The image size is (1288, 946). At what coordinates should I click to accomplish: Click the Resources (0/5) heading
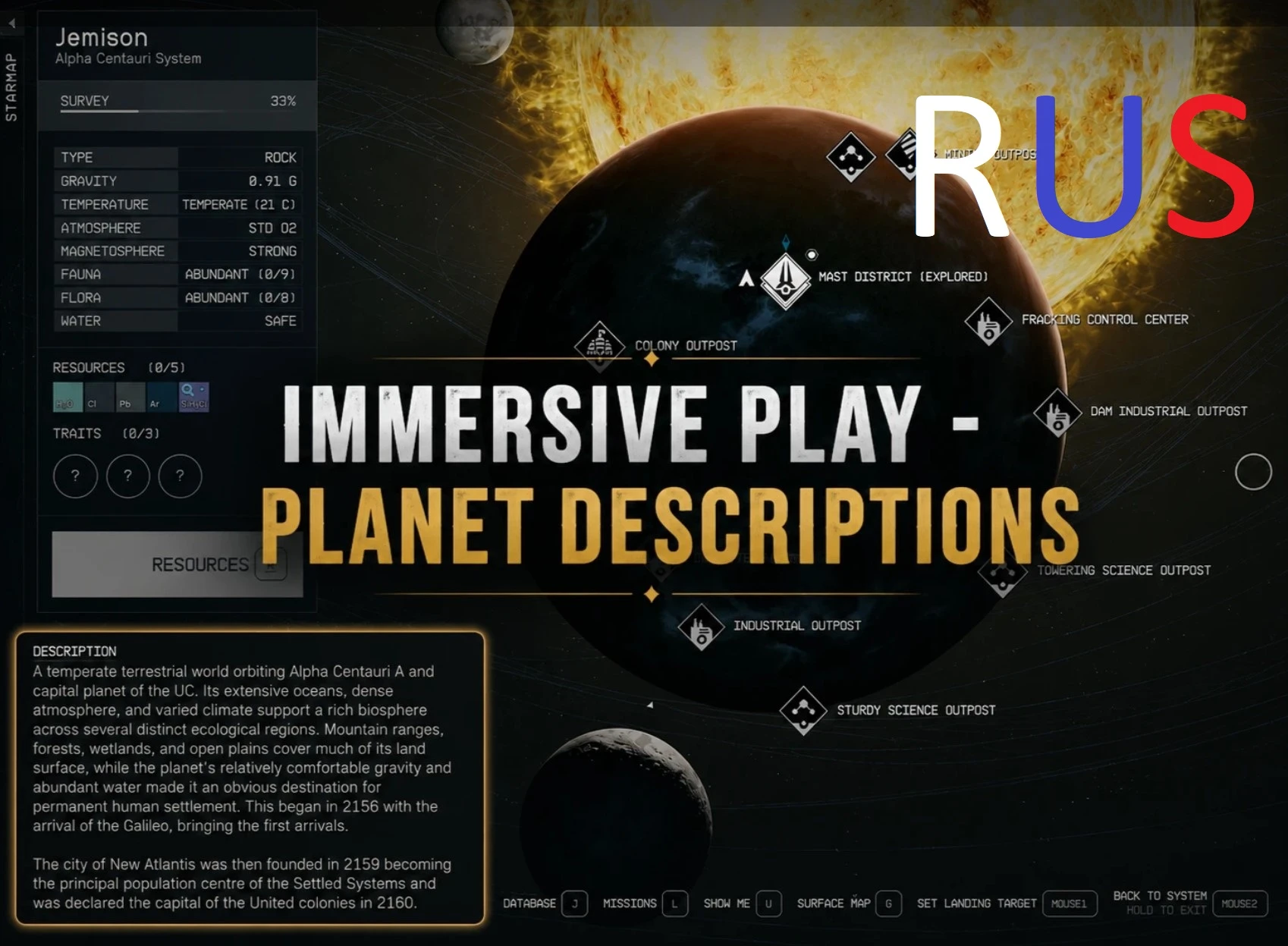(119, 368)
